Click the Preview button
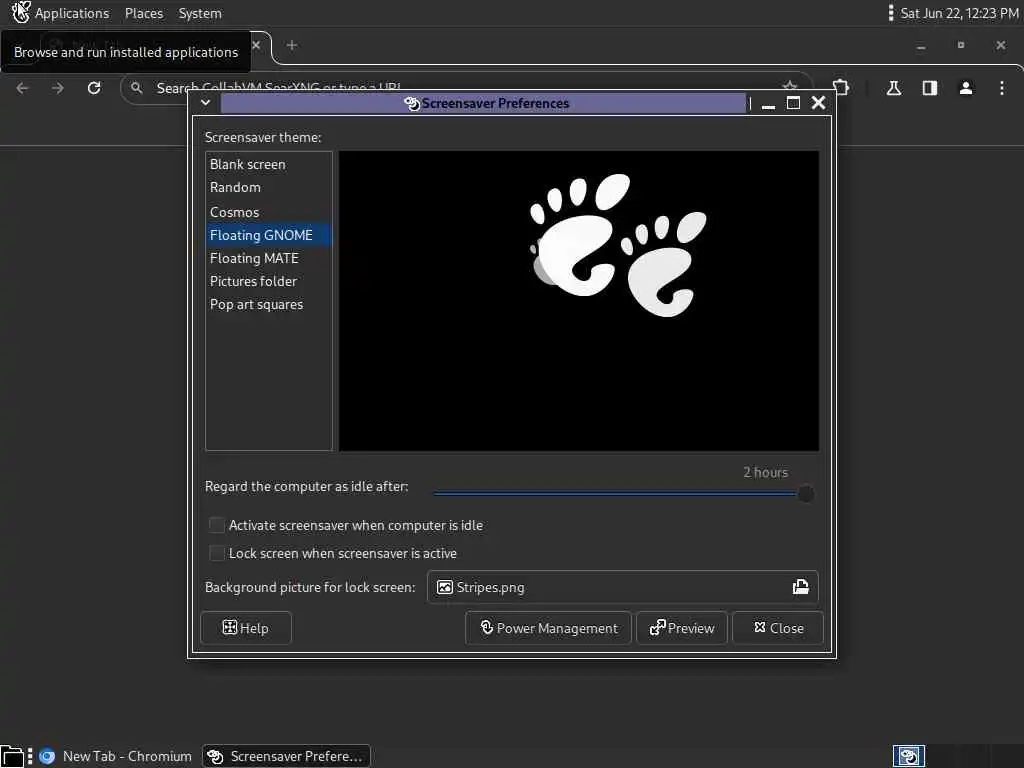The width and height of the screenshot is (1024, 768). coord(682,628)
